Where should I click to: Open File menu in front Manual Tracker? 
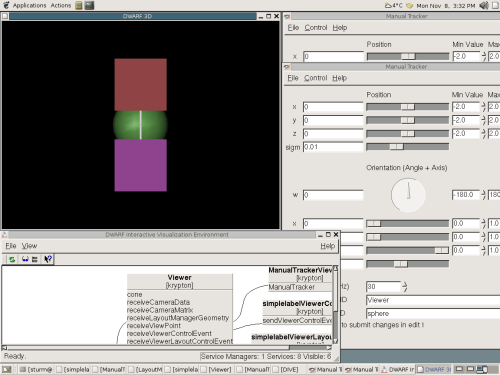pos(293,78)
